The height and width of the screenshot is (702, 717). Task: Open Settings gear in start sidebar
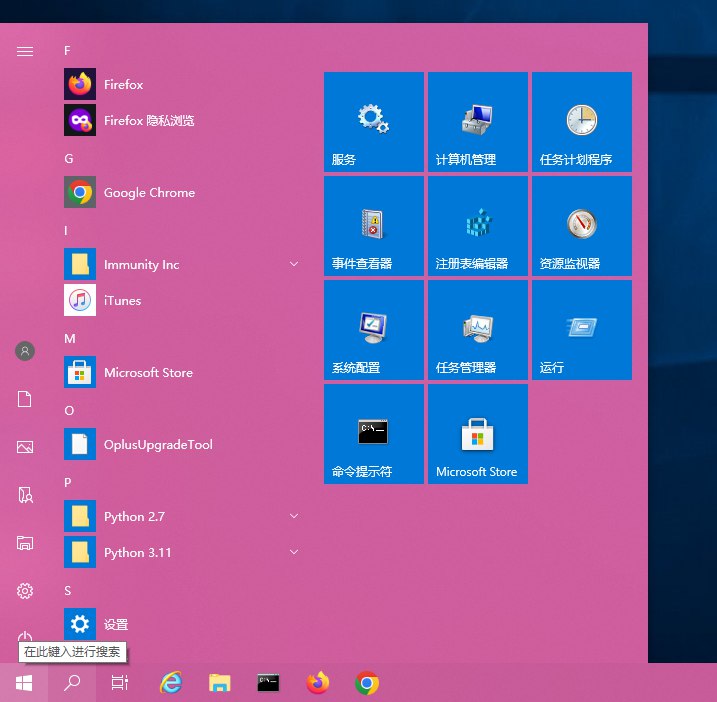coord(25,591)
